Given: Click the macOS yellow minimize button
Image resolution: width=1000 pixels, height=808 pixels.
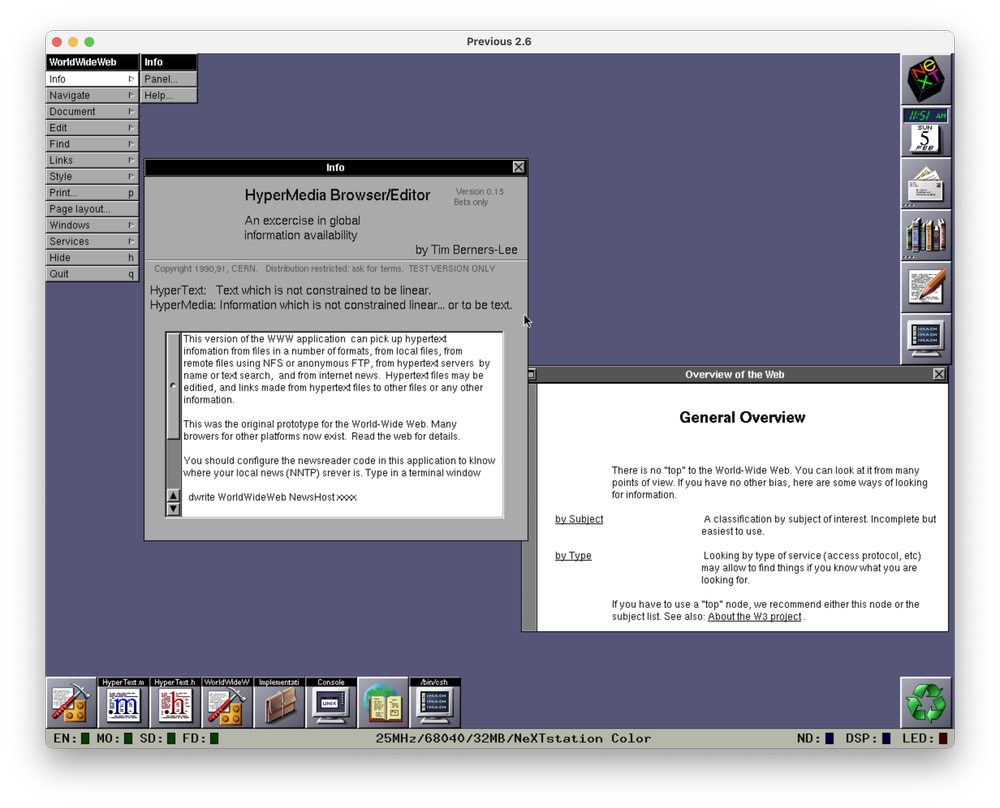Looking at the screenshot, I should click(x=73, y=41).
